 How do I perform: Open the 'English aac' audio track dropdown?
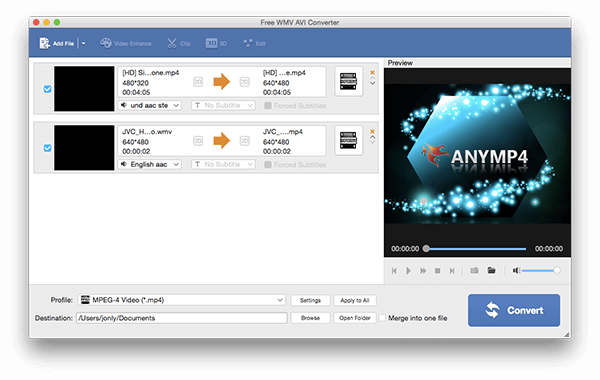(x=150, y=164)
